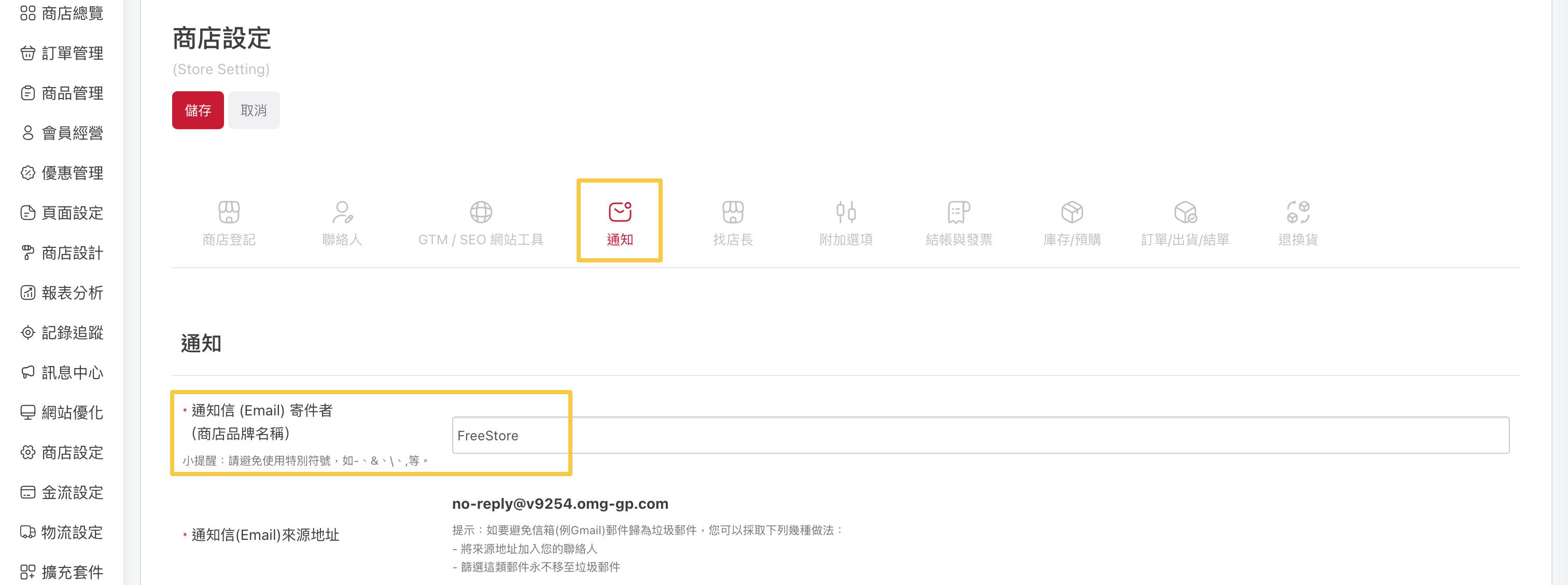Image resolution: width=1568 pixels, height=585 pixels.
Task: Click the 通知 envelope icon
Action: click(x=620, y=213)
